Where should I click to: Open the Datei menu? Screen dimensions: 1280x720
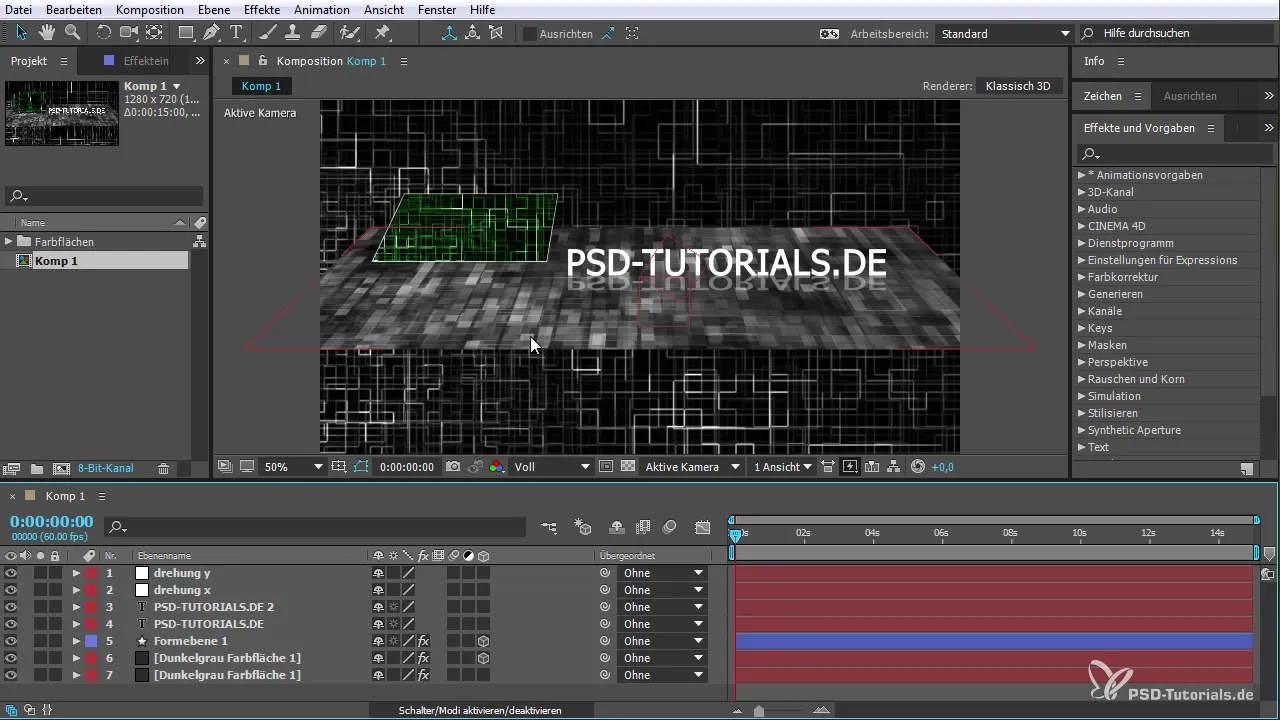(19, 9)
